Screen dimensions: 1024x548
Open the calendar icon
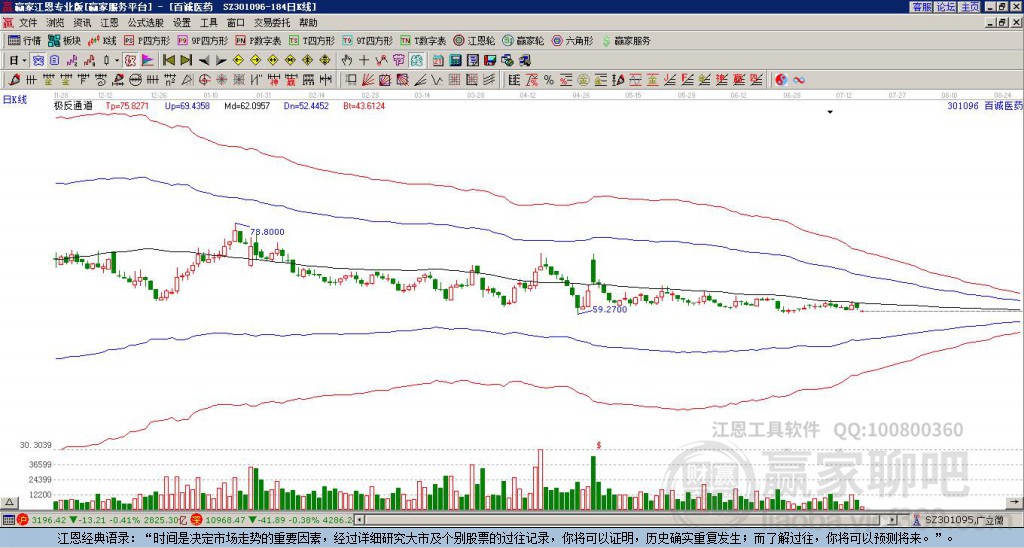tap(438, 61)
